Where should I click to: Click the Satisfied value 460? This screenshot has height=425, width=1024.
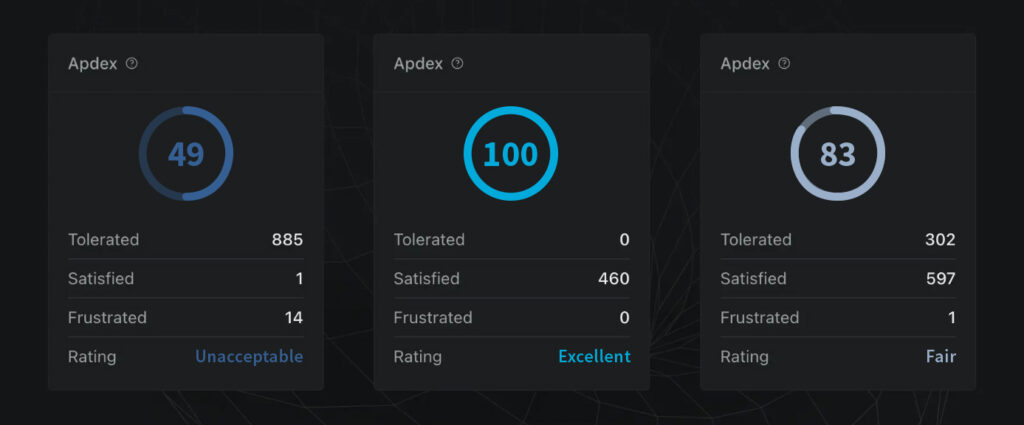(x=614, y=279)
